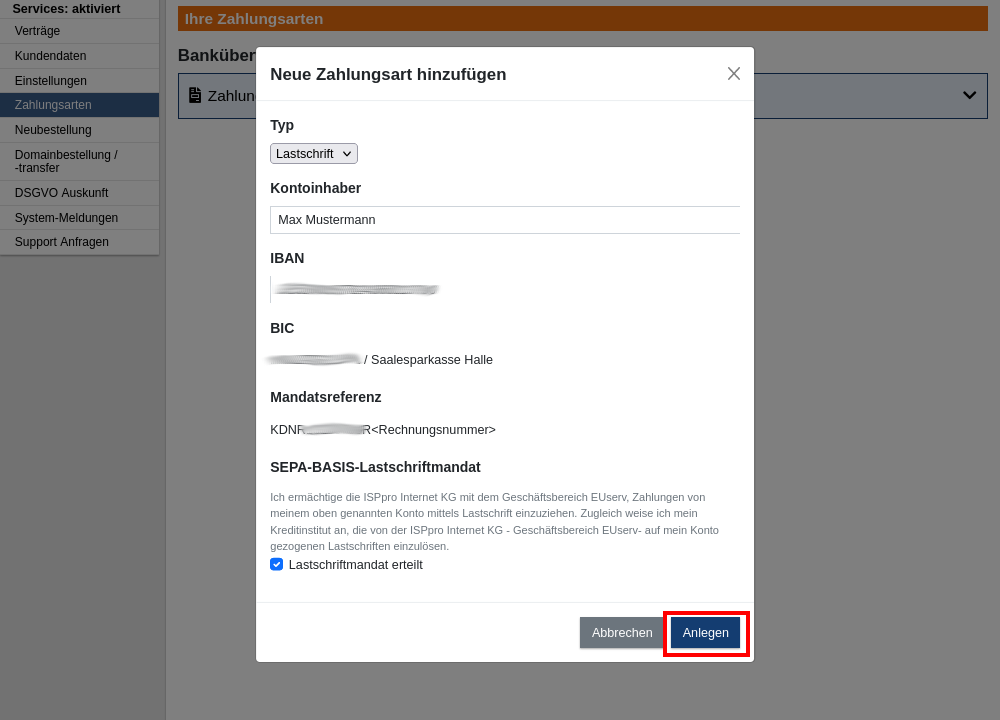The image size is (1000, 720).
Task: Click the document icon beside Zahlung
Action: 195,96
